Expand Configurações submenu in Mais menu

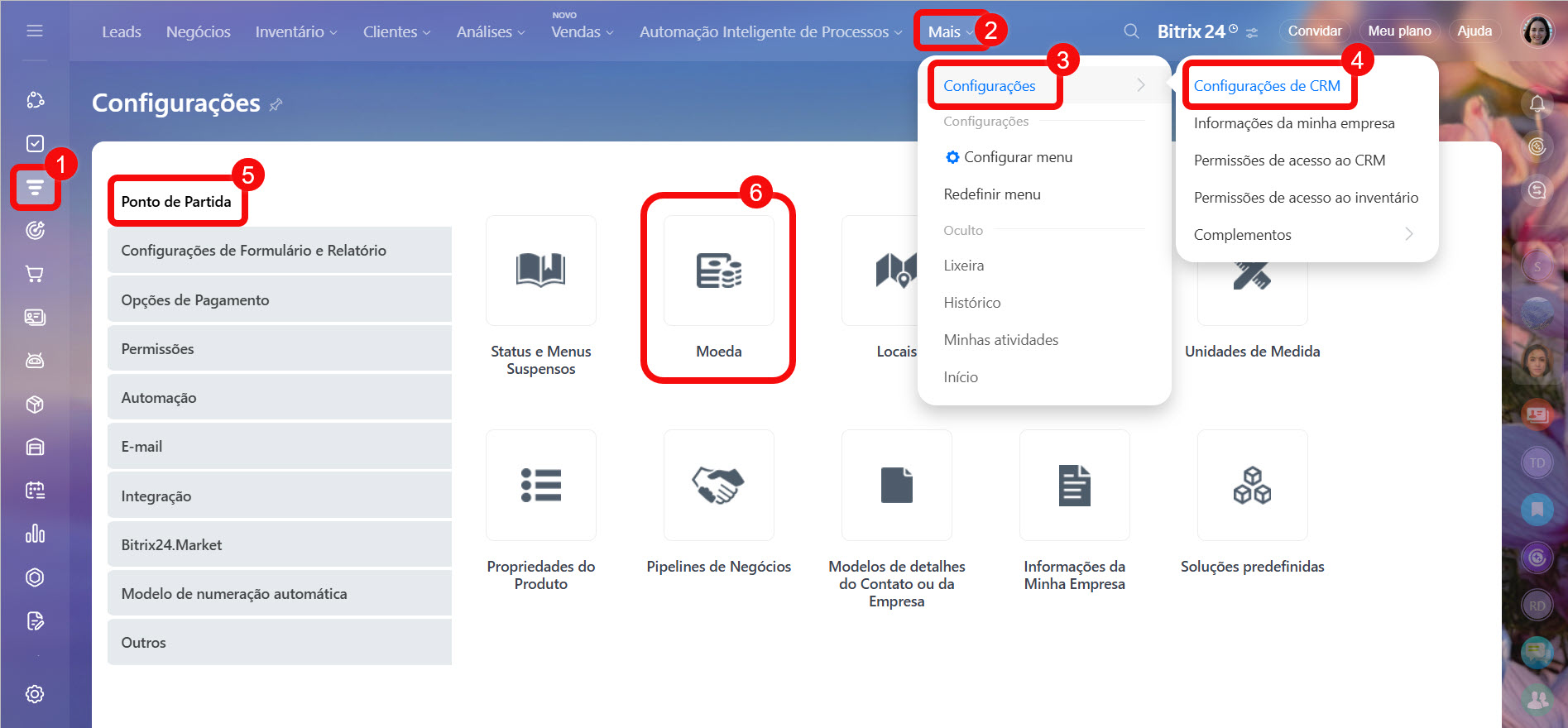[1044, 85]
